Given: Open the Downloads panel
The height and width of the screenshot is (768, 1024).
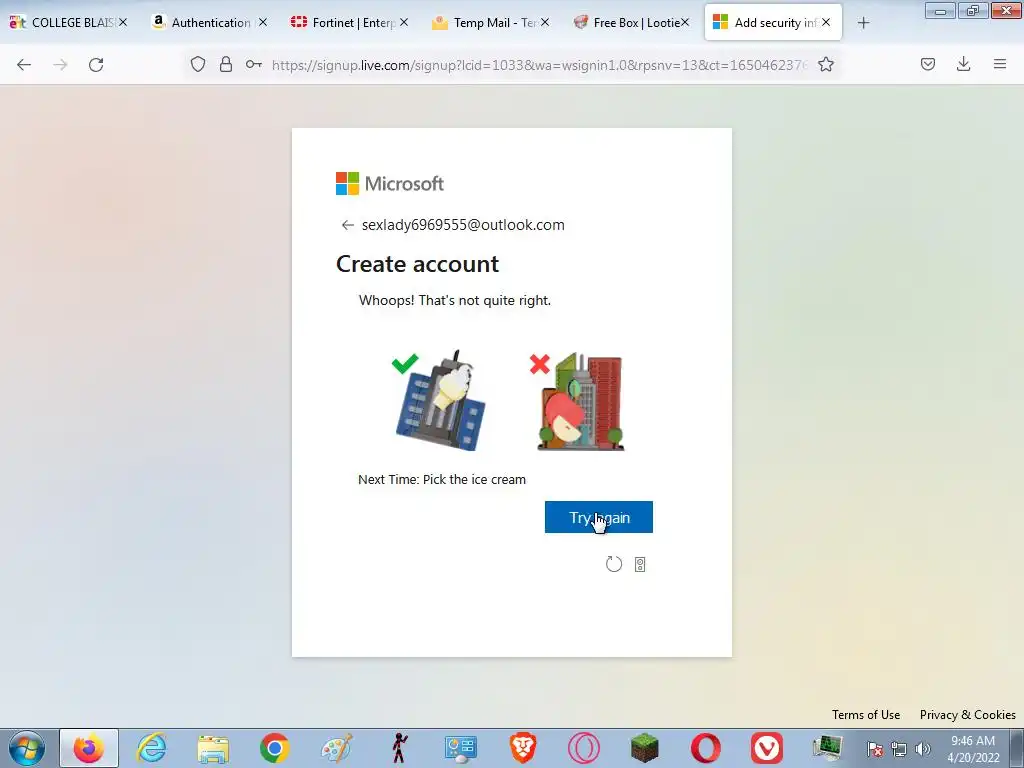Looking at the screenshot, I should [963, 64].
